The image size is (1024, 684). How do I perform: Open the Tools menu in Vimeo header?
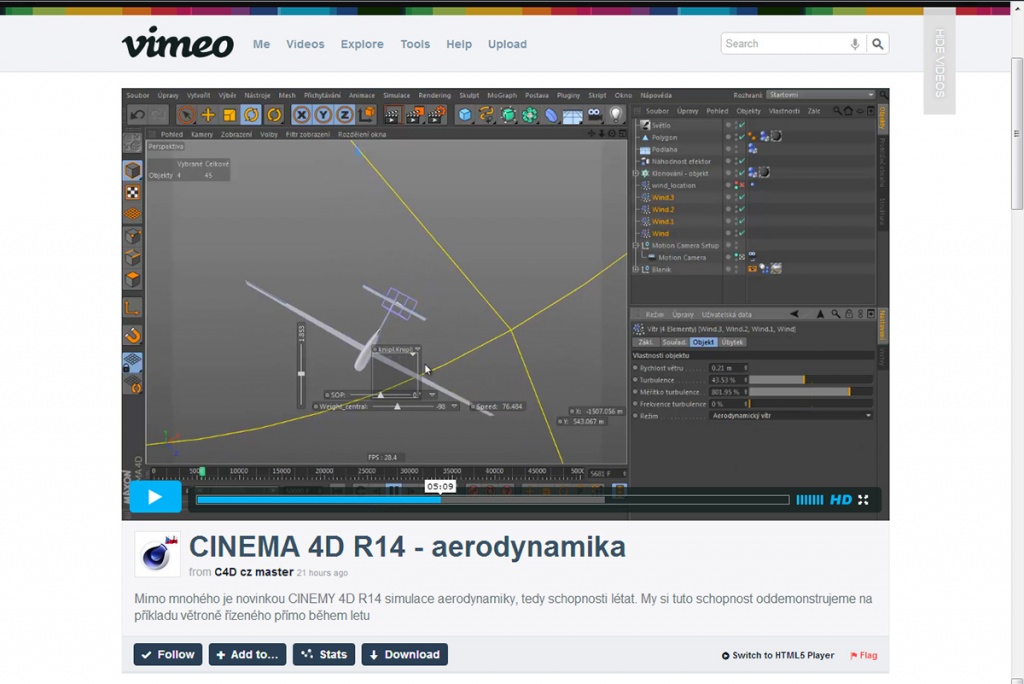pos(415,44)
